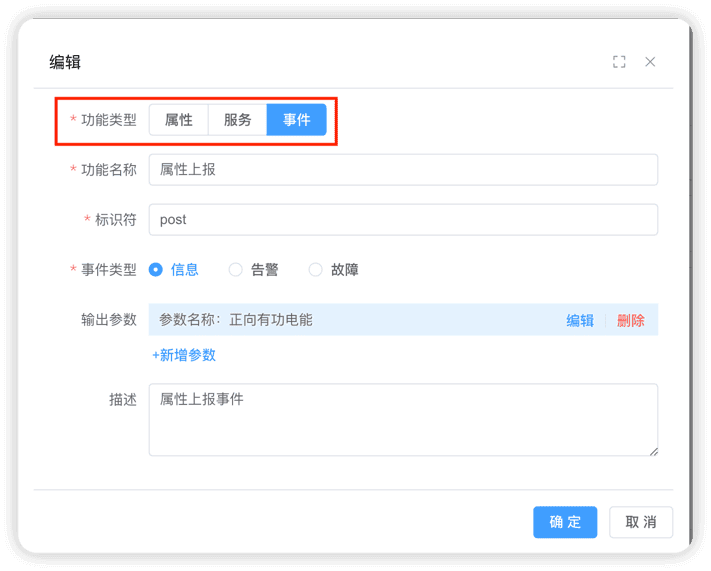Image resolution: width=711 pixels, height=571 pixels.
Task: Click the 标识符 input containing post
Action: click(403, 220)
